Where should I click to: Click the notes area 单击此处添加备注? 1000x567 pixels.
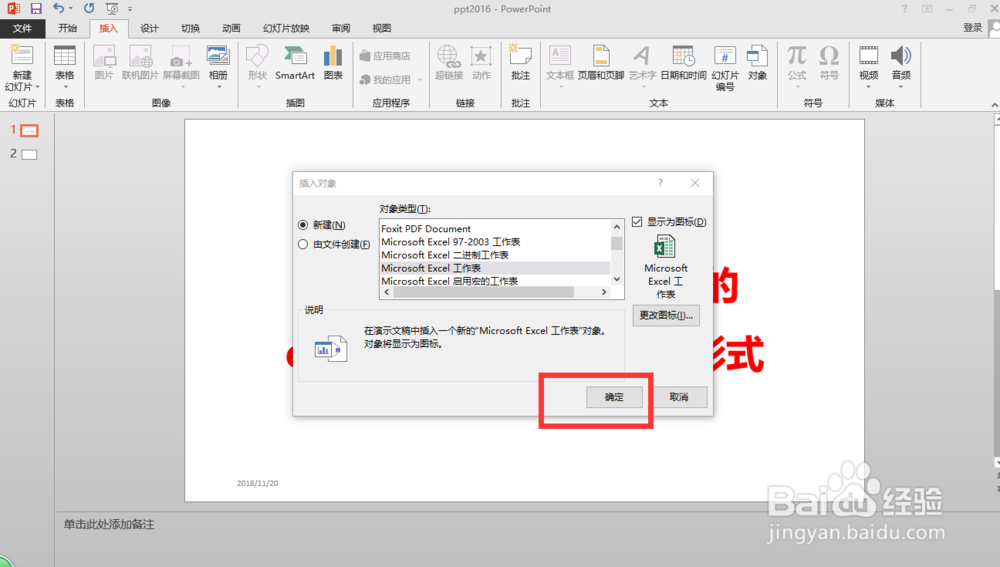[x=108, y=524]
